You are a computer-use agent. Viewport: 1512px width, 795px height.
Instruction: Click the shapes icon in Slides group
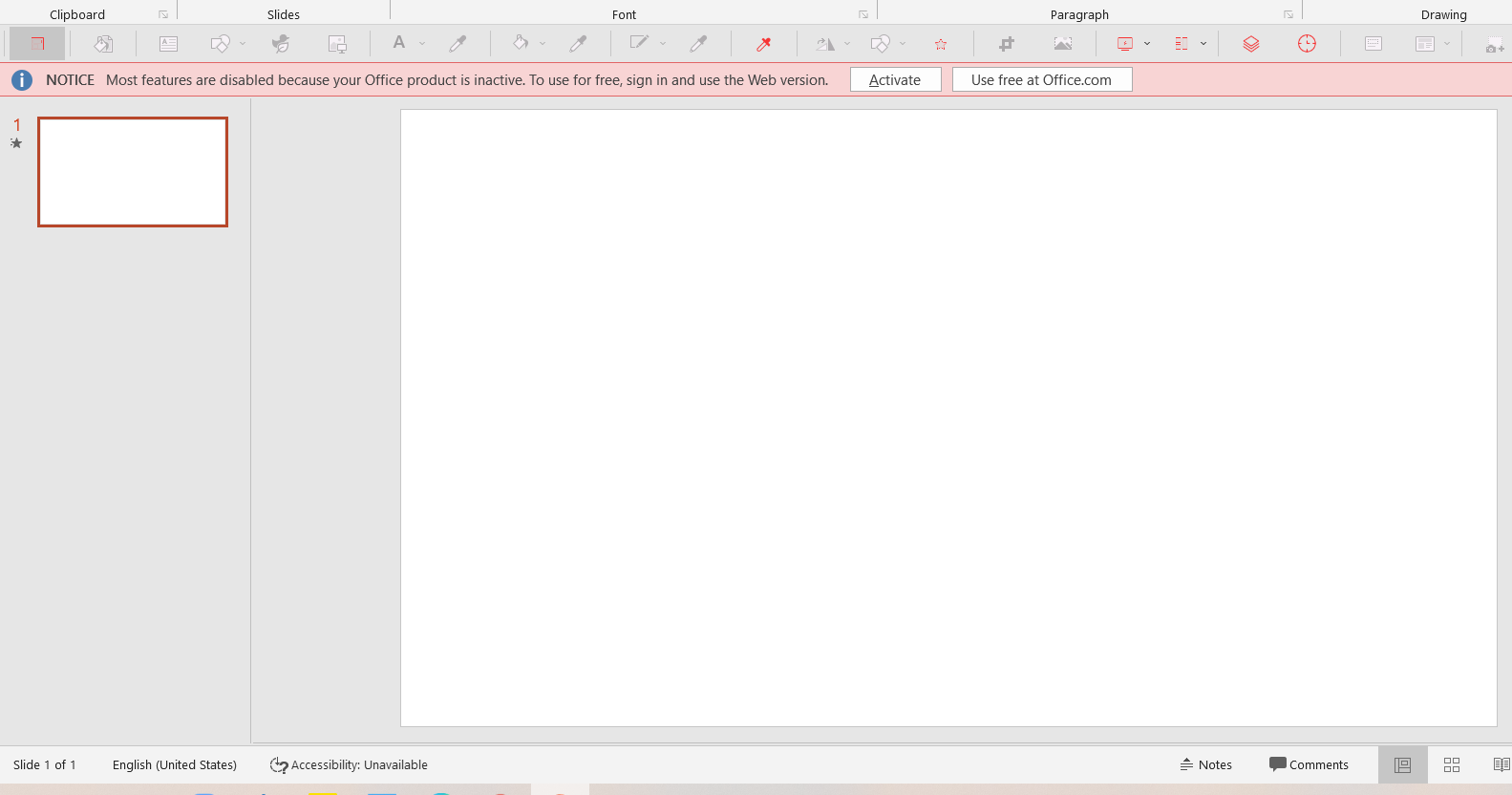coord(221,44)
